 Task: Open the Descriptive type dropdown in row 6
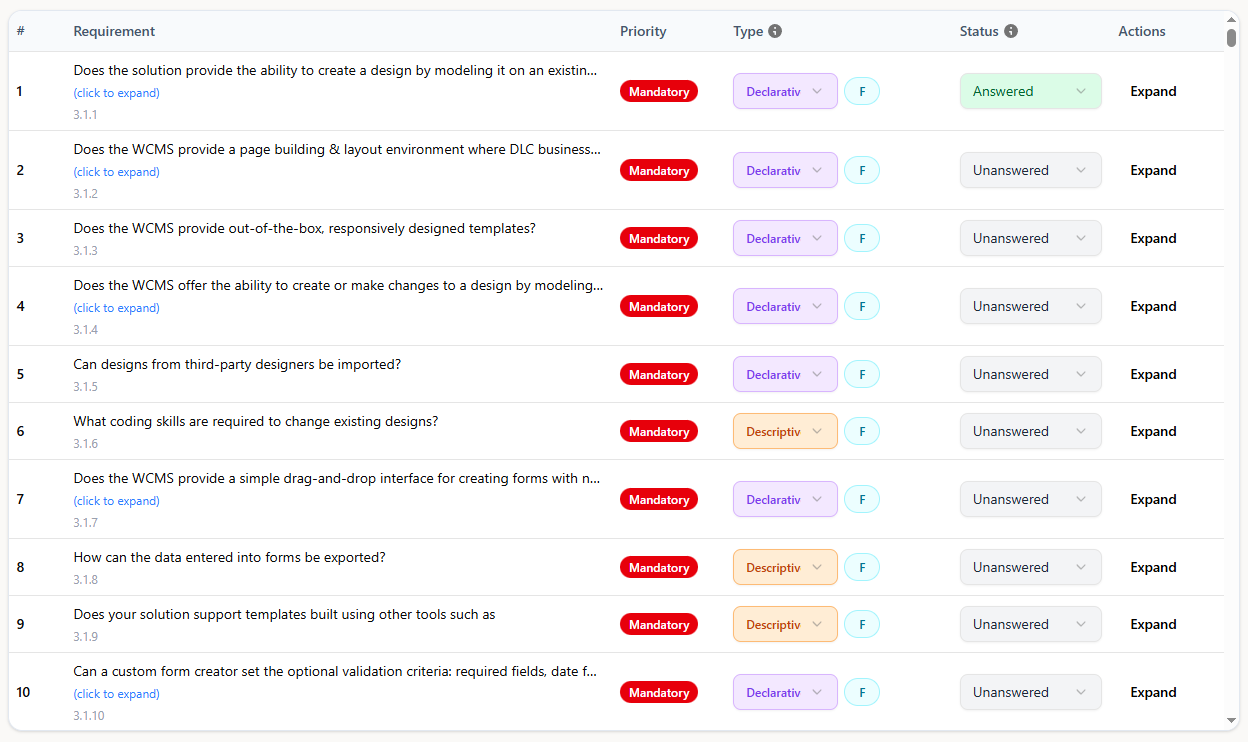pyautogui.click(x=785, y=431)
